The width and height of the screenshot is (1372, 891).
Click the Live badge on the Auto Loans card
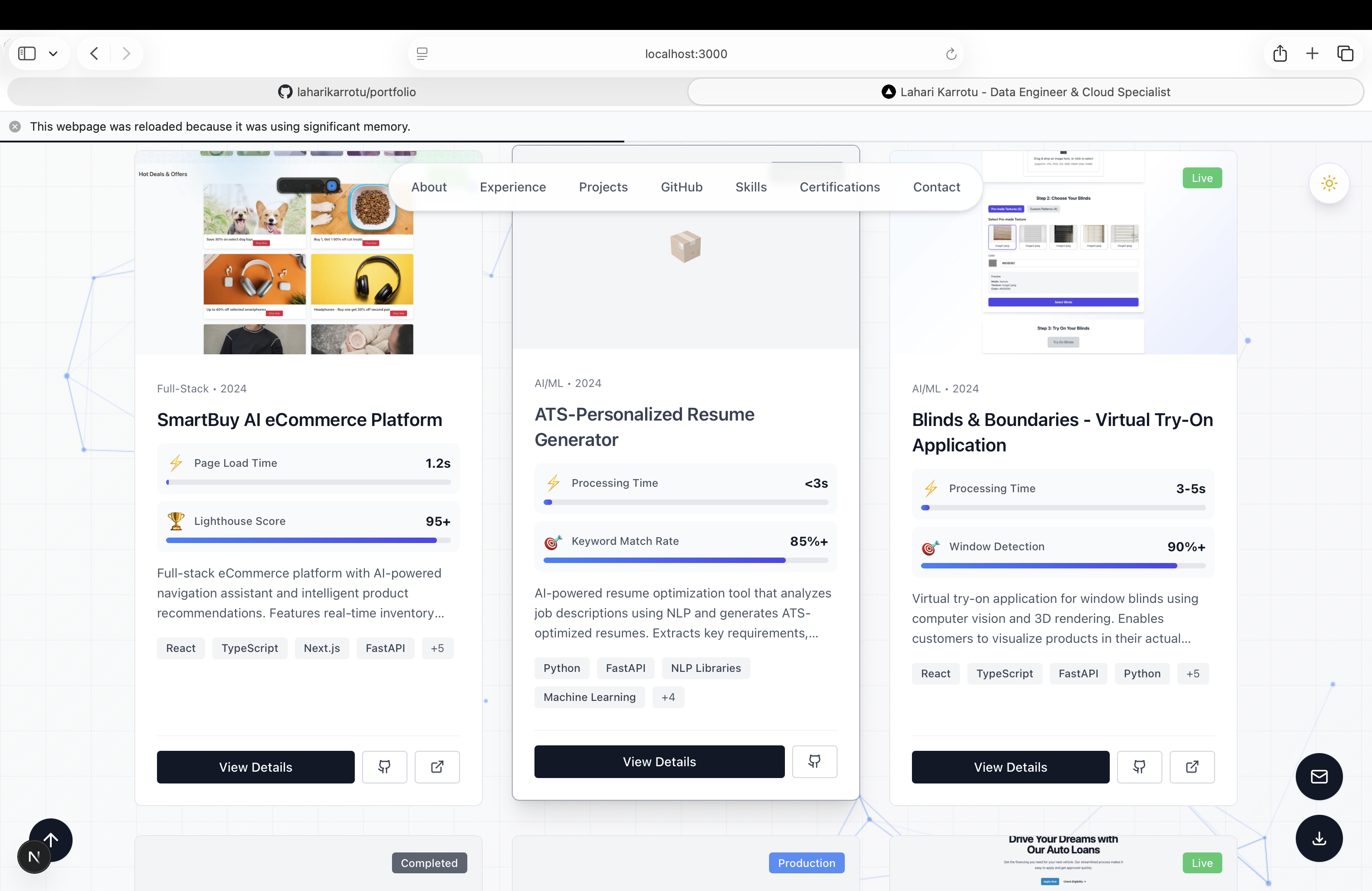point(1202,863)
